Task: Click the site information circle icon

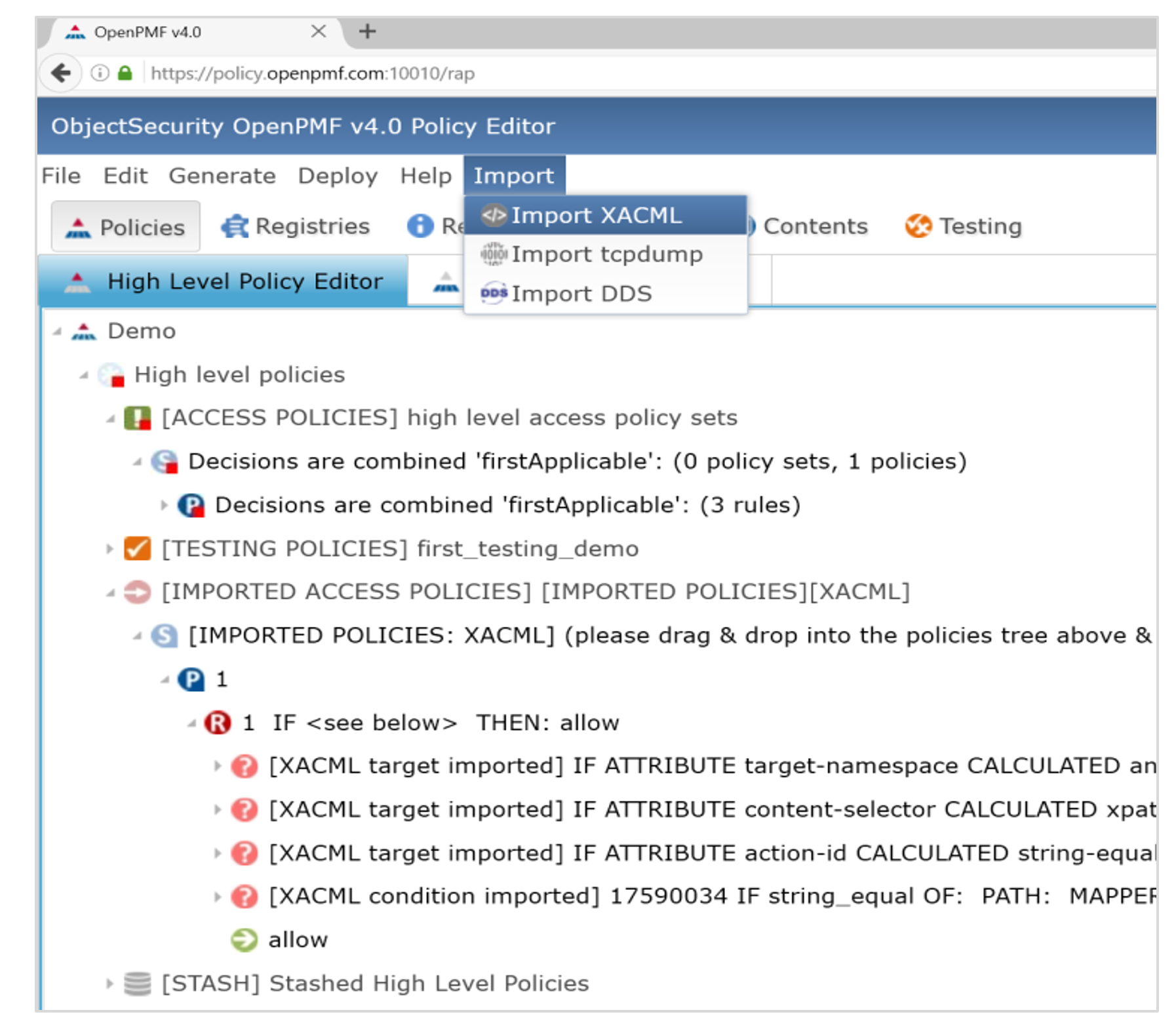Action: [100, 73]
